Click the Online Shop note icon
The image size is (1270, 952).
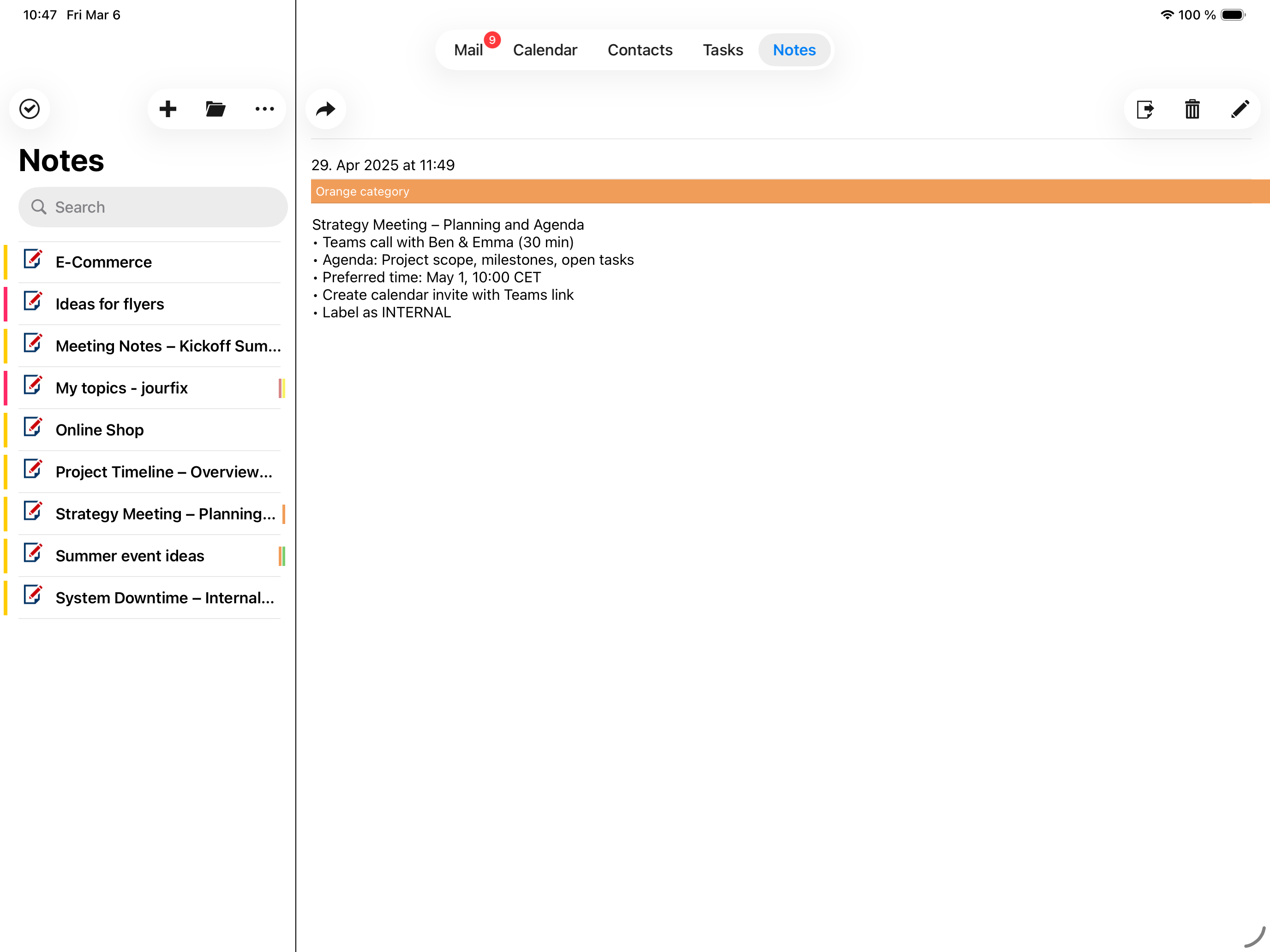pos(33,427)
